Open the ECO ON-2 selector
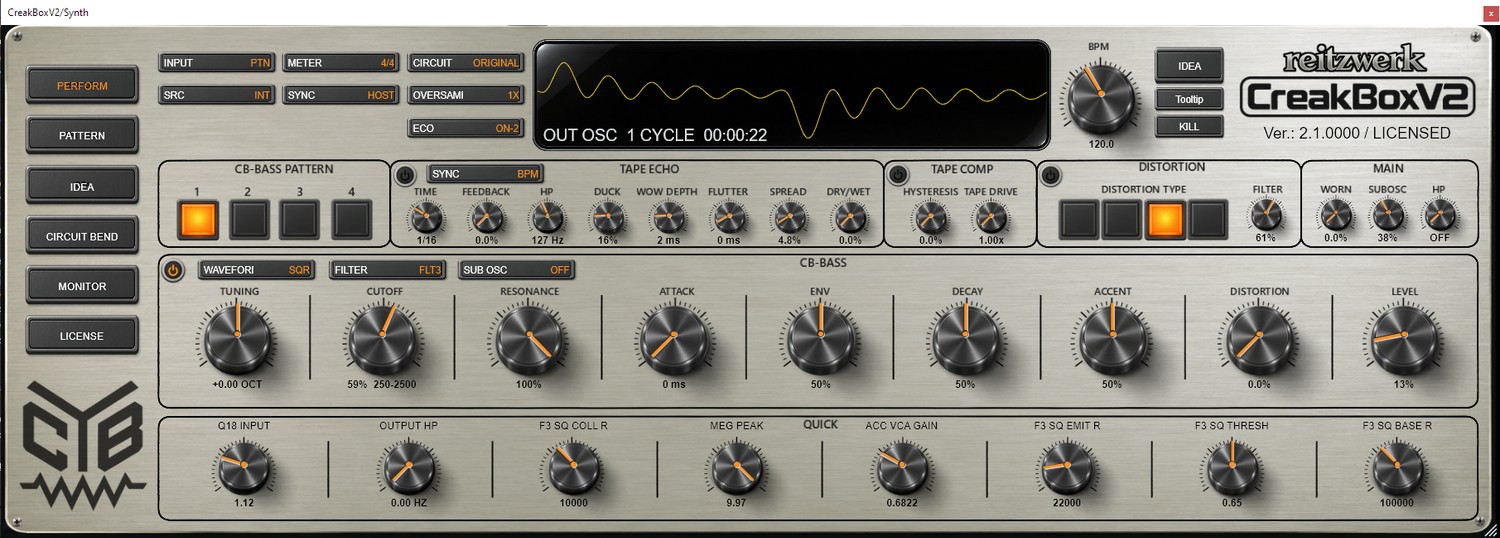 466,128
